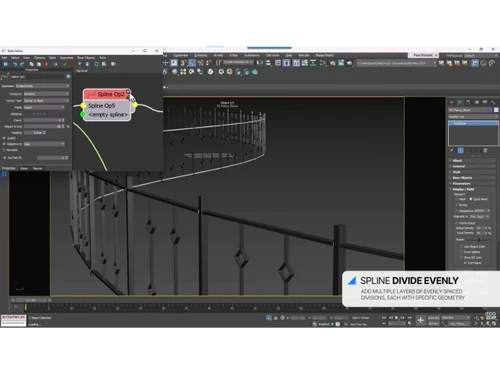
Task: Toggle the Set Mat ID checkbox
Action: (x=4, y=158)
